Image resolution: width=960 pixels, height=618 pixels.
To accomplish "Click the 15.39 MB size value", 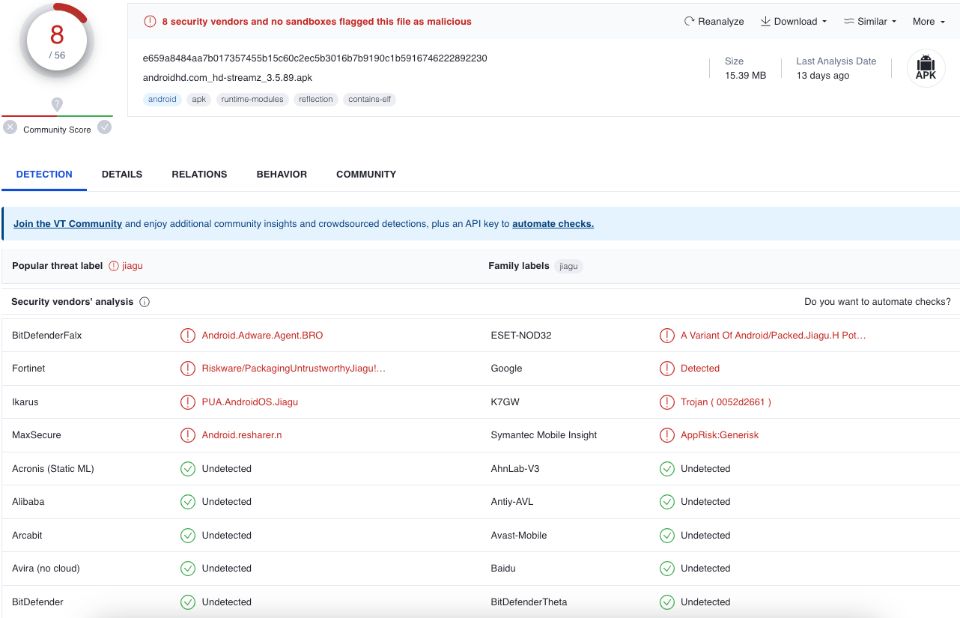I will [x=745, y=76].
